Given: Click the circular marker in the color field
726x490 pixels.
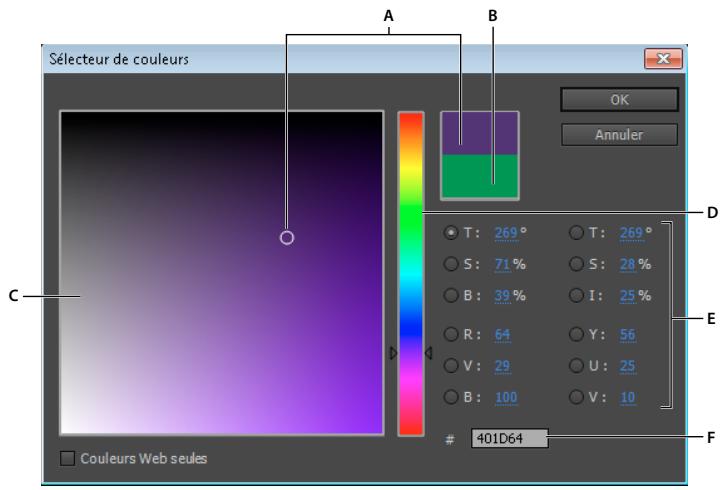Looking at the screenshot, I should (x=287, y=238).
